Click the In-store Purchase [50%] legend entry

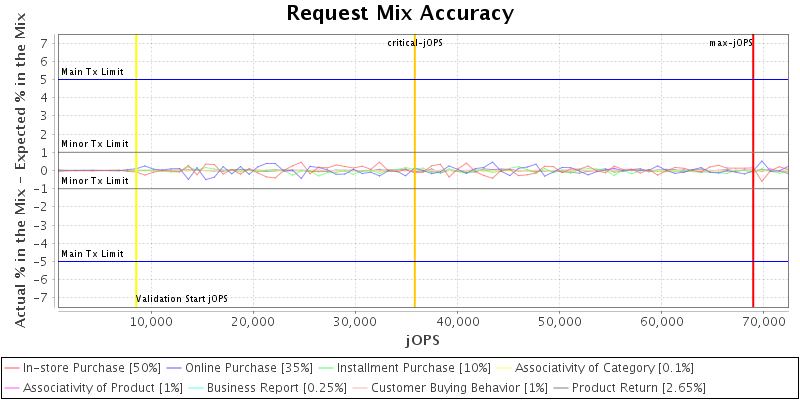tap(92, 368)
